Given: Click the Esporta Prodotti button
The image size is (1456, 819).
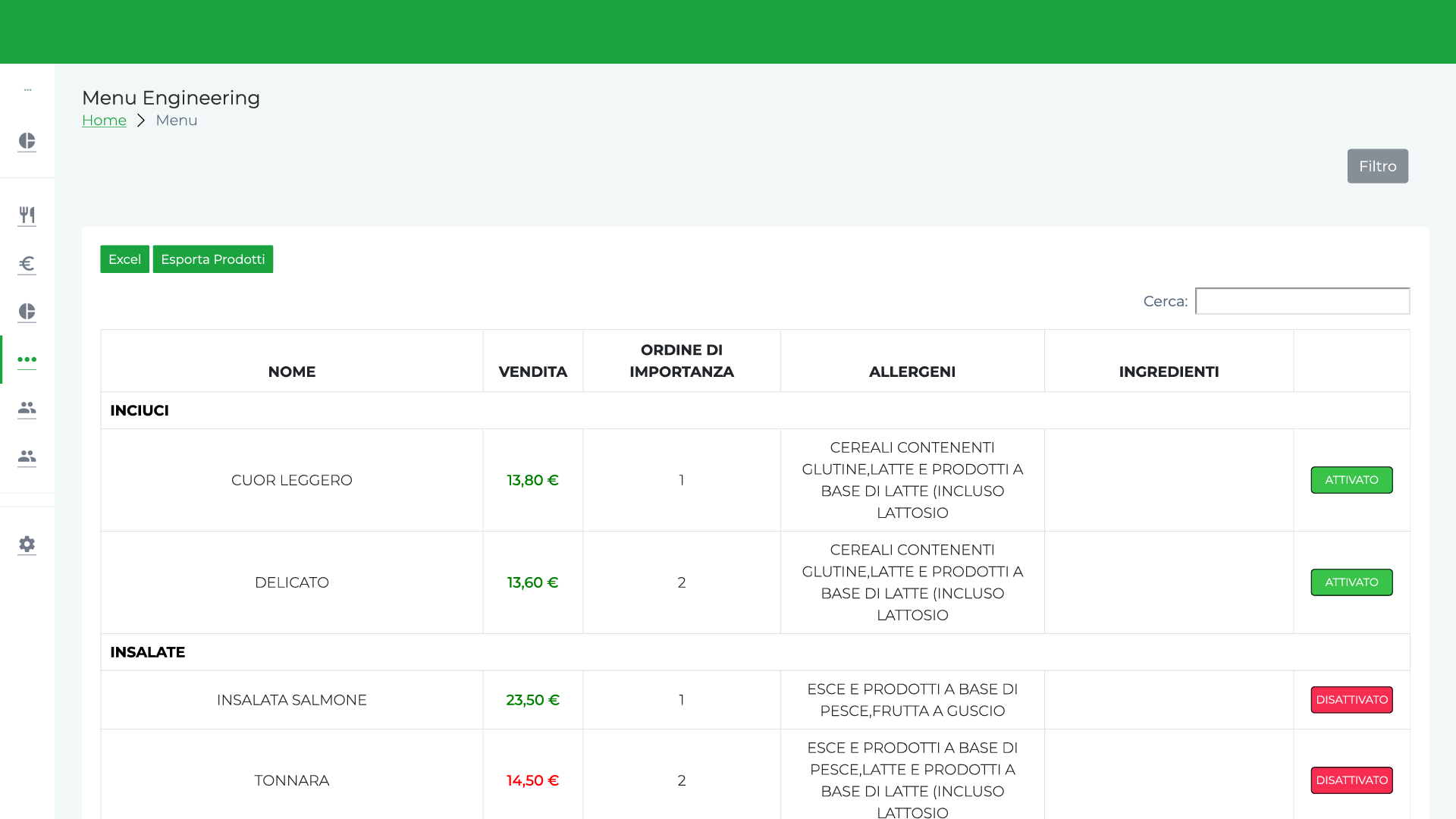Looking at the screenshot, I should click(x=212, y=259).
